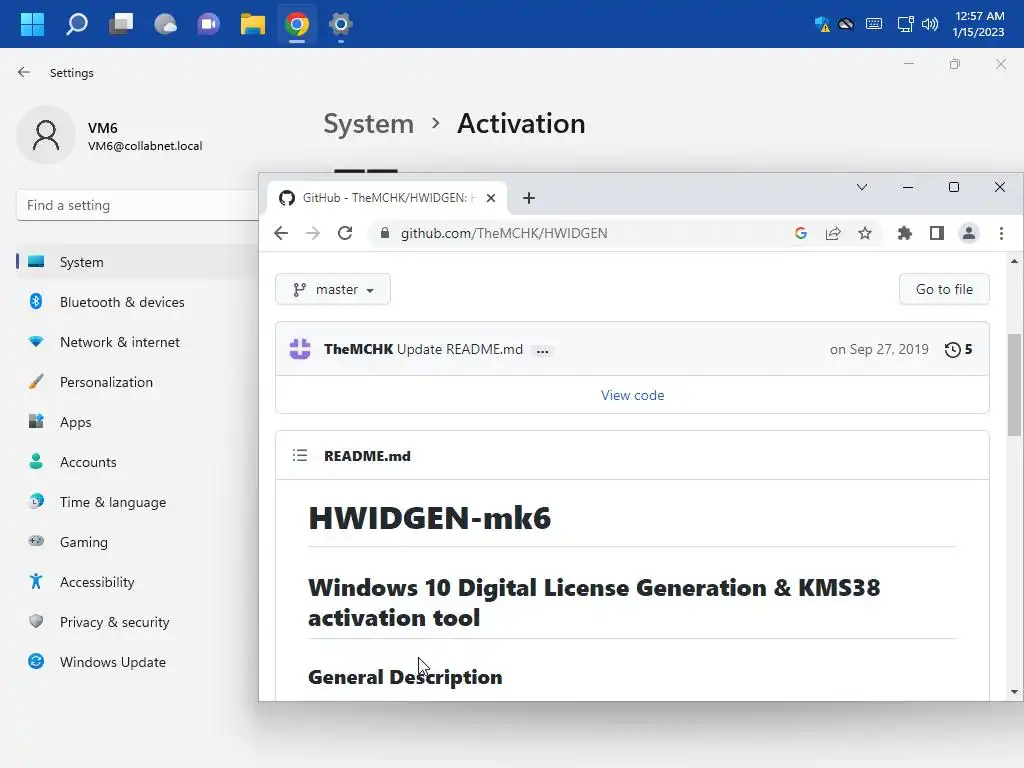This screenshot has width=1024, height=768.
Task: Go forward in Chrome
Action: tap(313, 233)
